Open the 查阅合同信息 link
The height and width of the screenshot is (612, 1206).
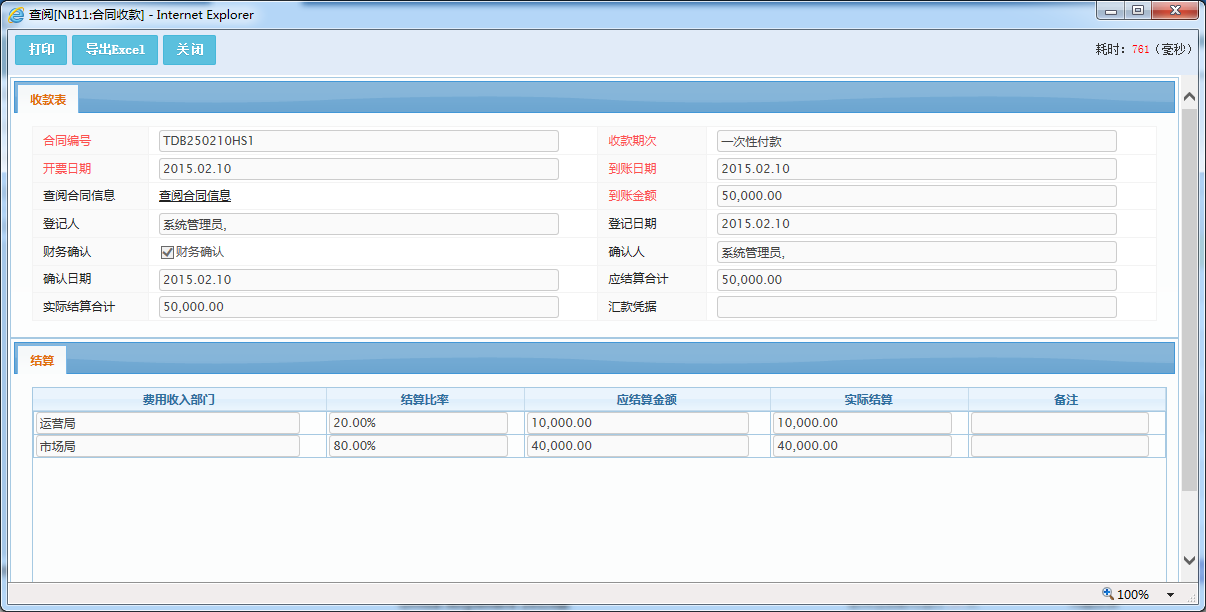tap(195, 196)
